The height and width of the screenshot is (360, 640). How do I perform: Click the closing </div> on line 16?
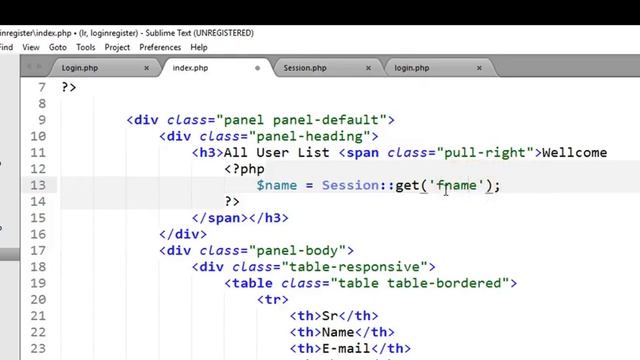point(183,234)
